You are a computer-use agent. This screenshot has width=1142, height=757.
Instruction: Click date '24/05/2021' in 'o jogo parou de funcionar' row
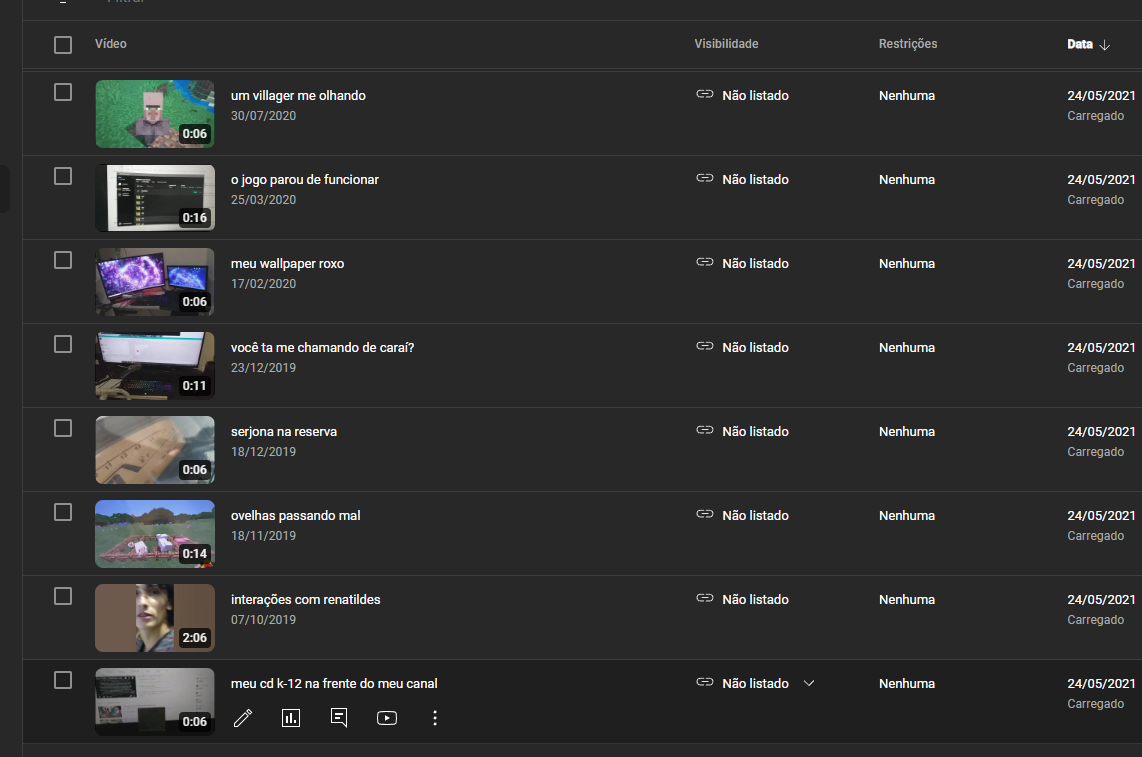[1101, 179]
